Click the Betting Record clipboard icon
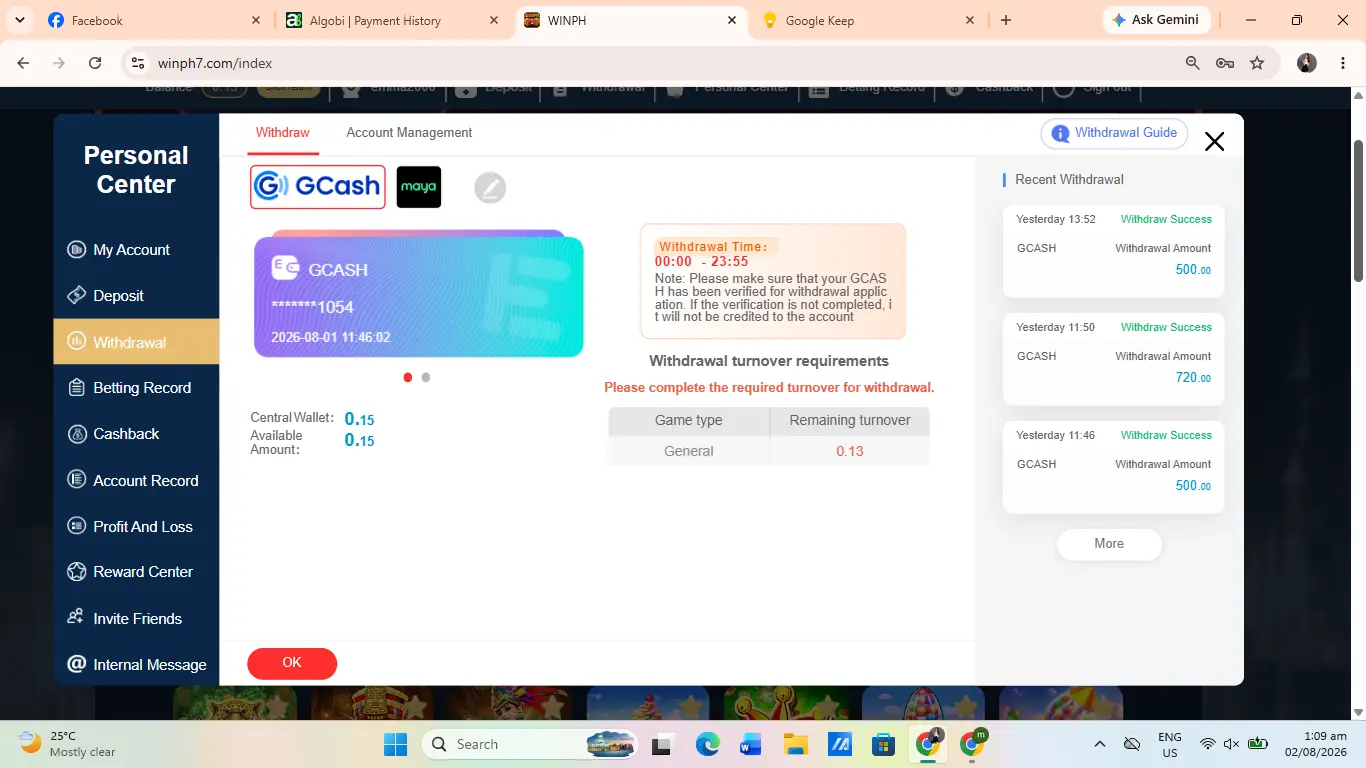This screenshot has width=1366, height=768. click(76, 388)
